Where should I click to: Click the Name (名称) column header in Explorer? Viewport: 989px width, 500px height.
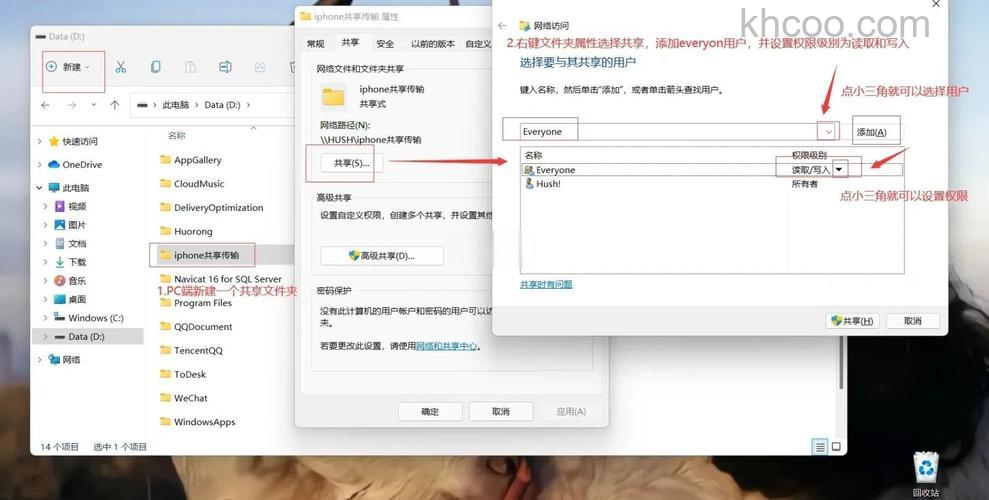coord(177,136)
